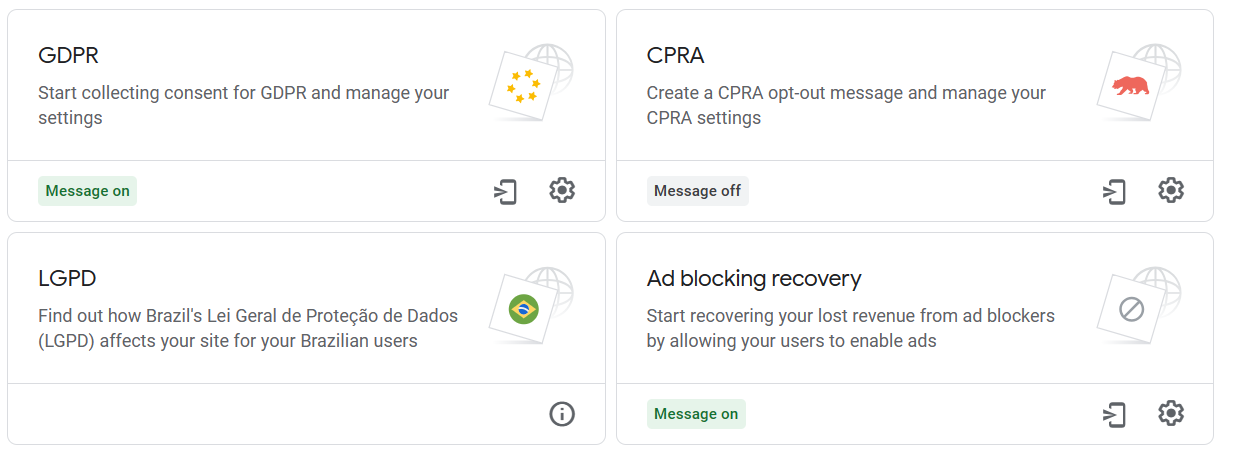Click CPRA "Message off" status badge

pos(697,191)
